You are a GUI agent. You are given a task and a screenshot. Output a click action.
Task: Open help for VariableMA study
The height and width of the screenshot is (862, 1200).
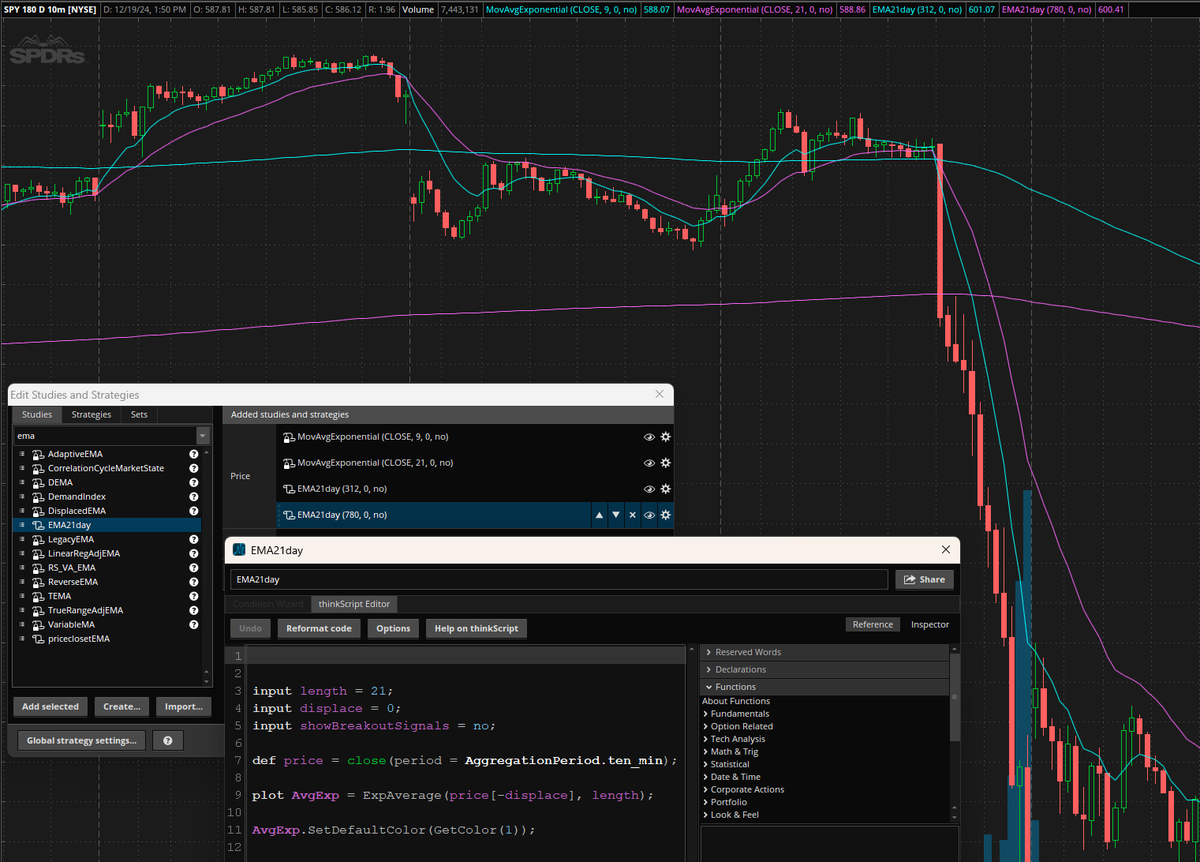(195, 624)
